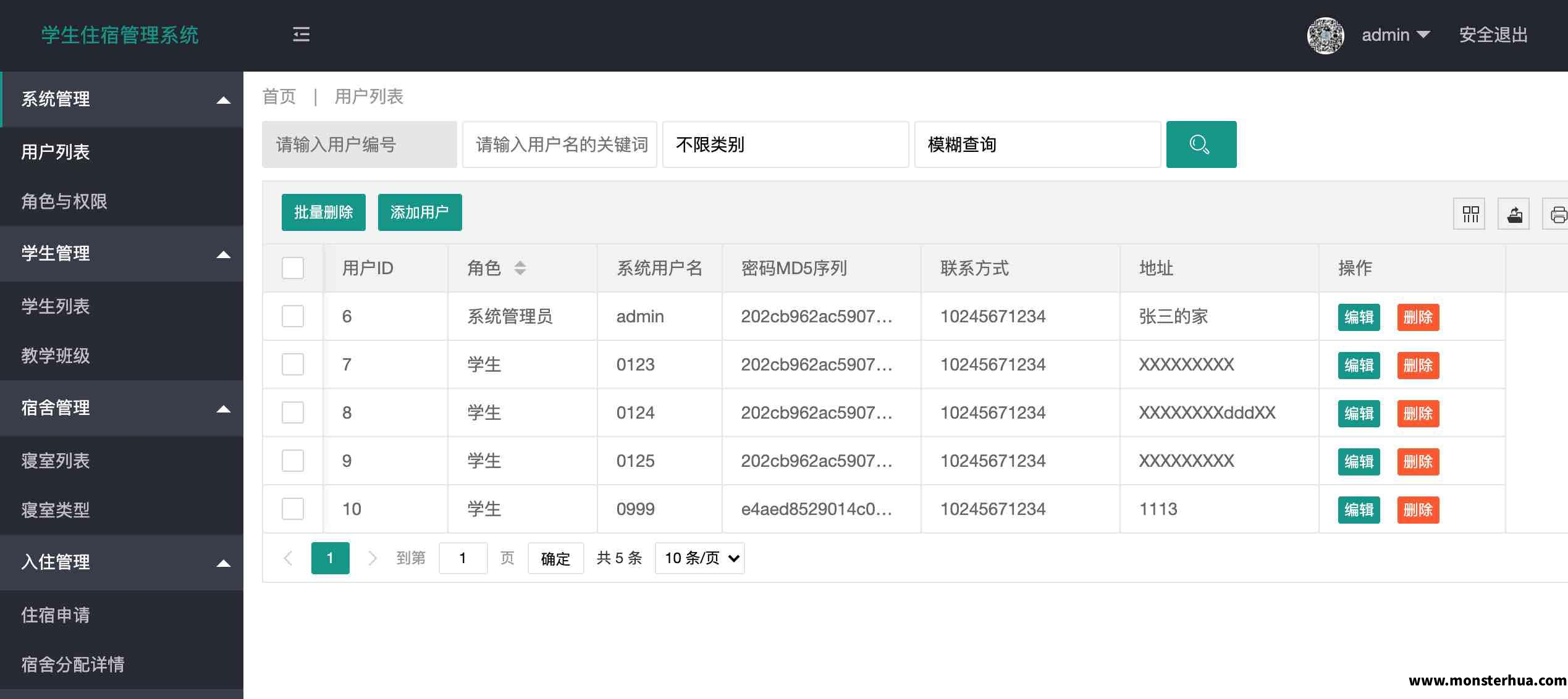Edit the user 0123 row

tap(1359, 366)
